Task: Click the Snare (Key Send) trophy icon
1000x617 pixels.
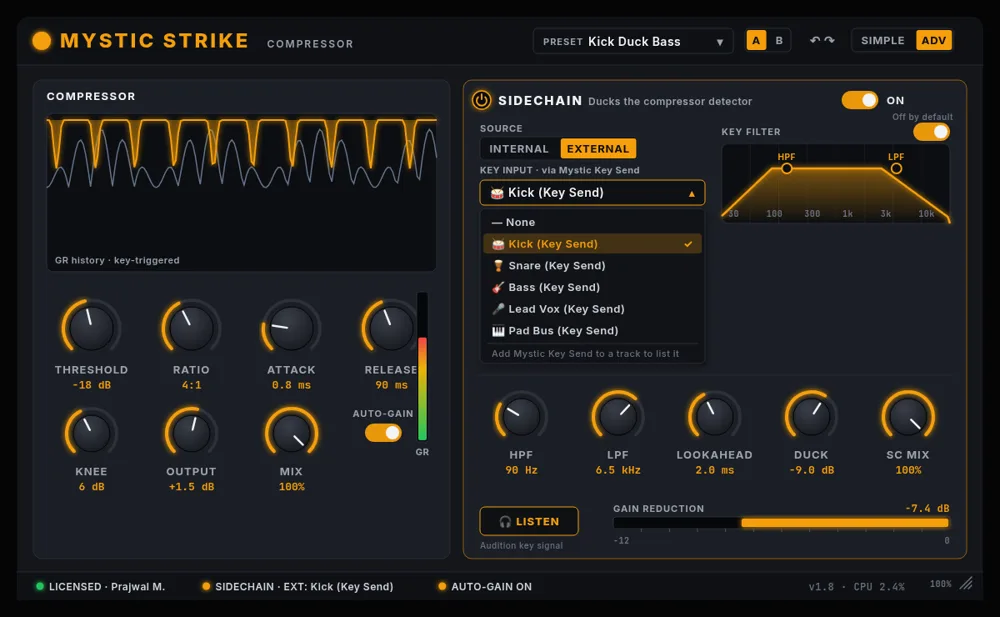Action: click(498, 265)
